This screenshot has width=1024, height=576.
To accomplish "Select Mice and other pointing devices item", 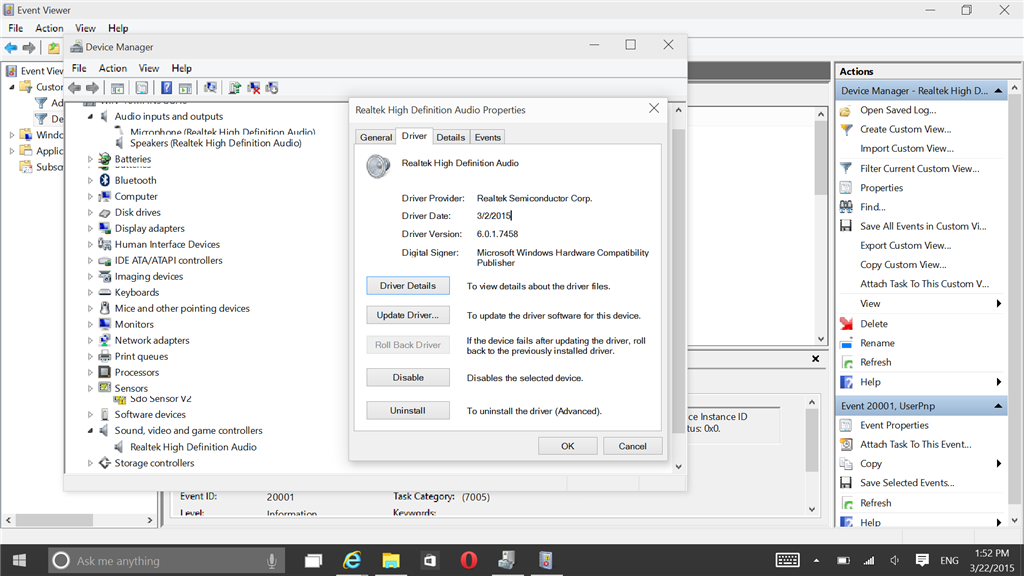I will (x=182, y=308).
